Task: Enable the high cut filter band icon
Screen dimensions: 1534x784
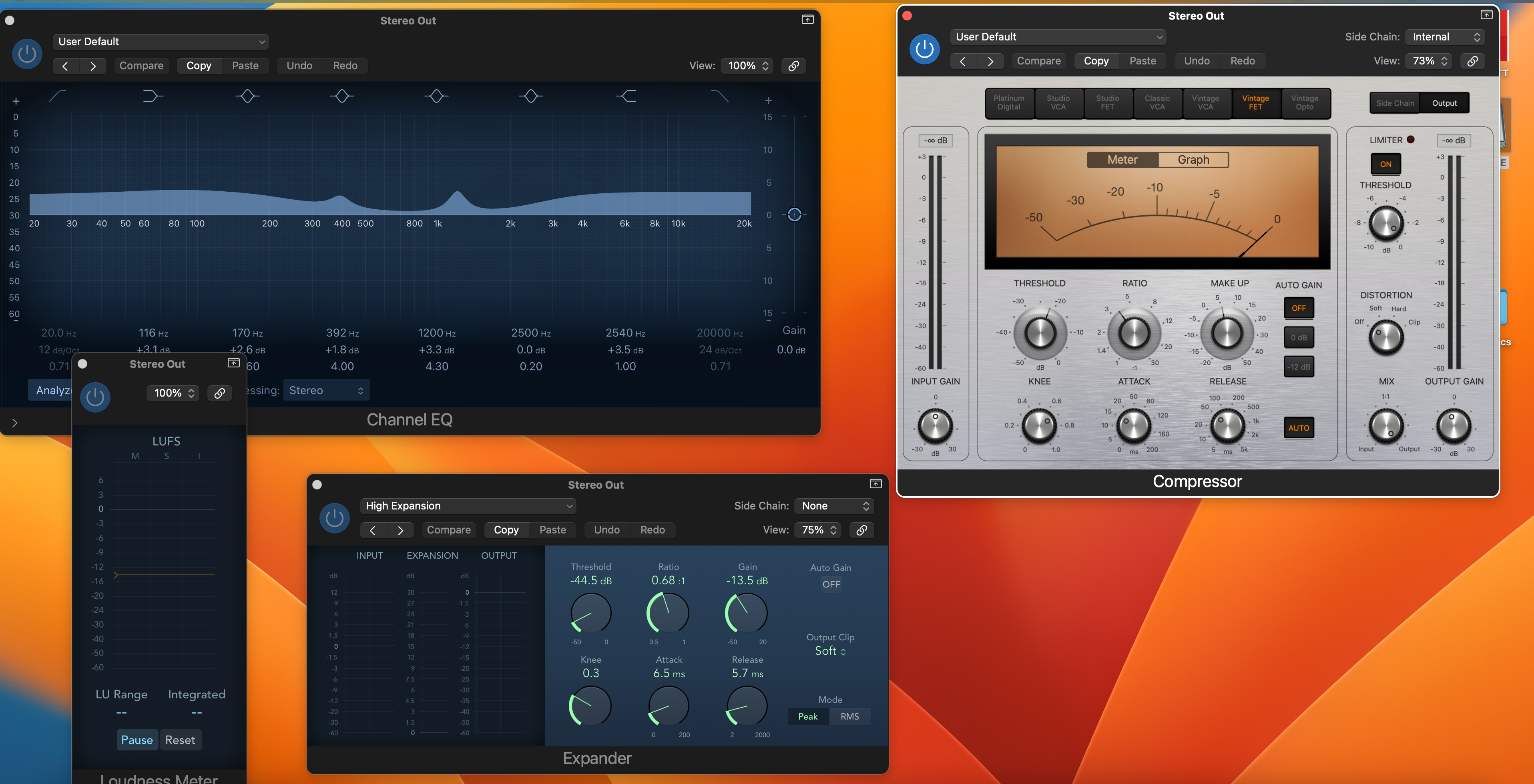Action: (720, 96)
